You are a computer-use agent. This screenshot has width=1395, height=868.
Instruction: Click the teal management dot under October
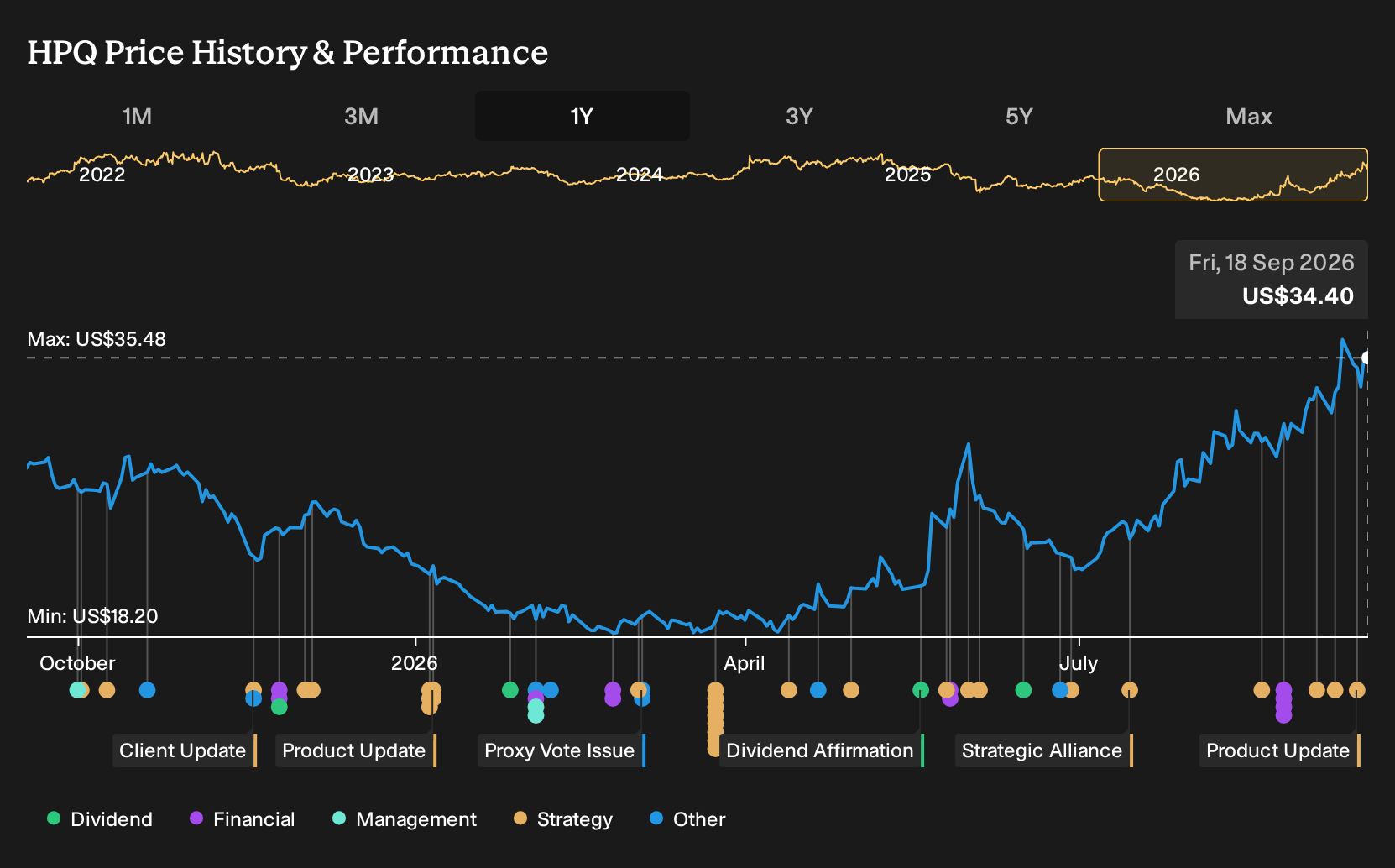(x=77, y=690)
